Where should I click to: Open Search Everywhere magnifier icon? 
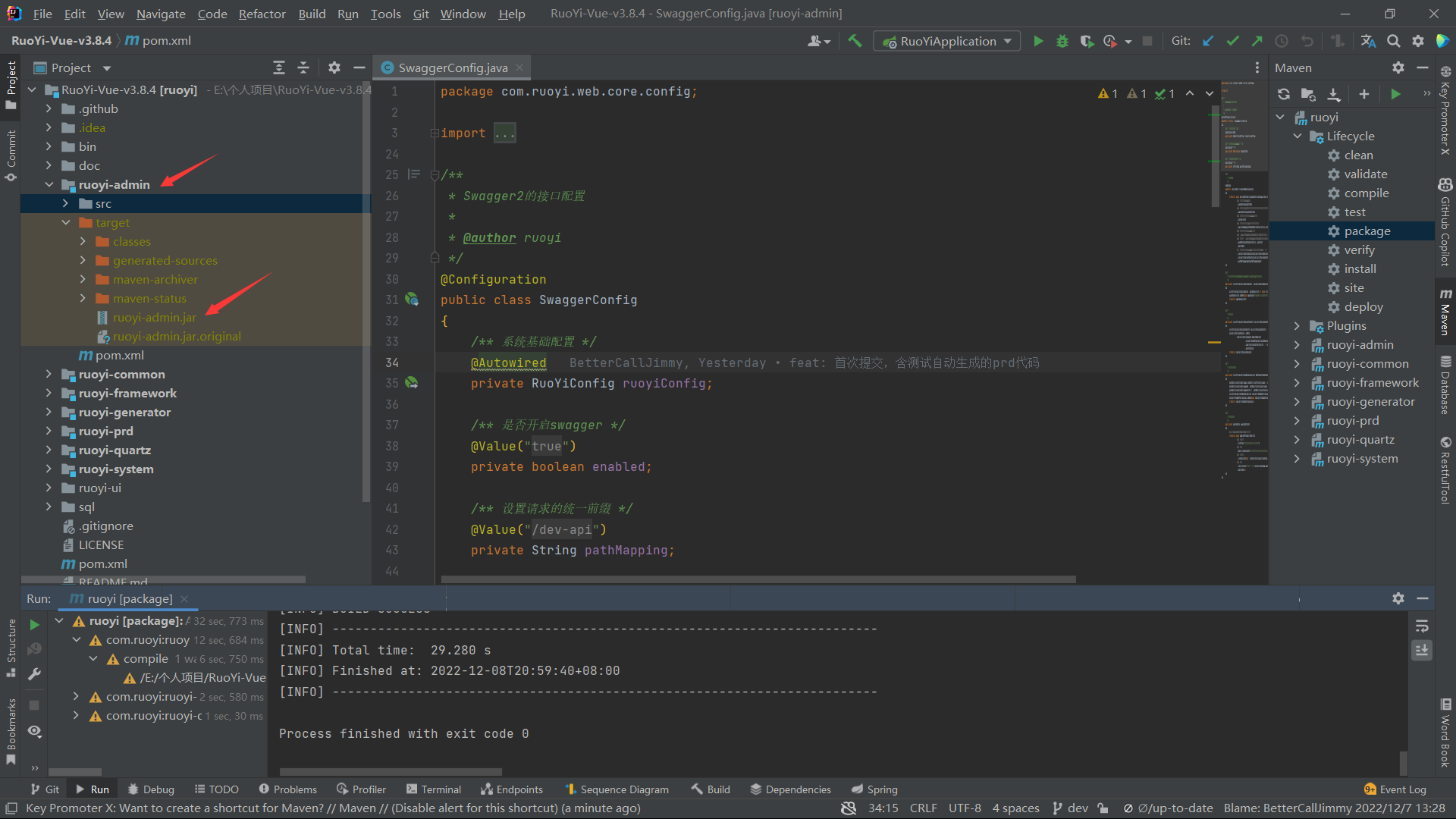click(x=1394, y=41)
